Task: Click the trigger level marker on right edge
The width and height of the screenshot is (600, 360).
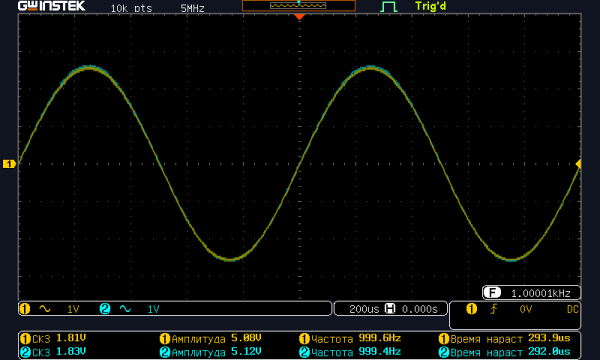Action: pyautogui.click(x=578, y=164)
